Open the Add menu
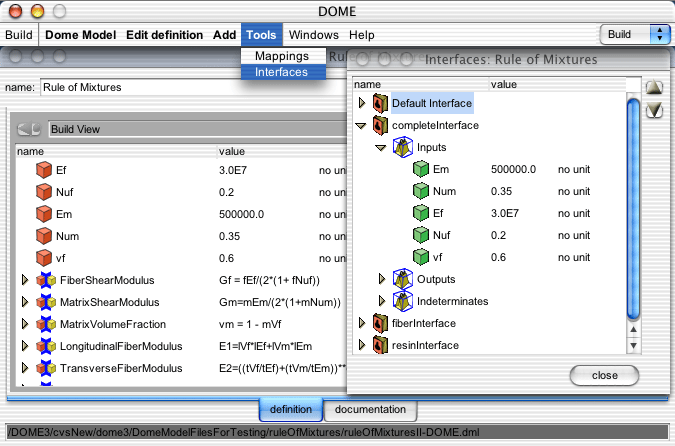Image resolution: width=675 pixels, height=446 pixels. click(x=224, y=35)
